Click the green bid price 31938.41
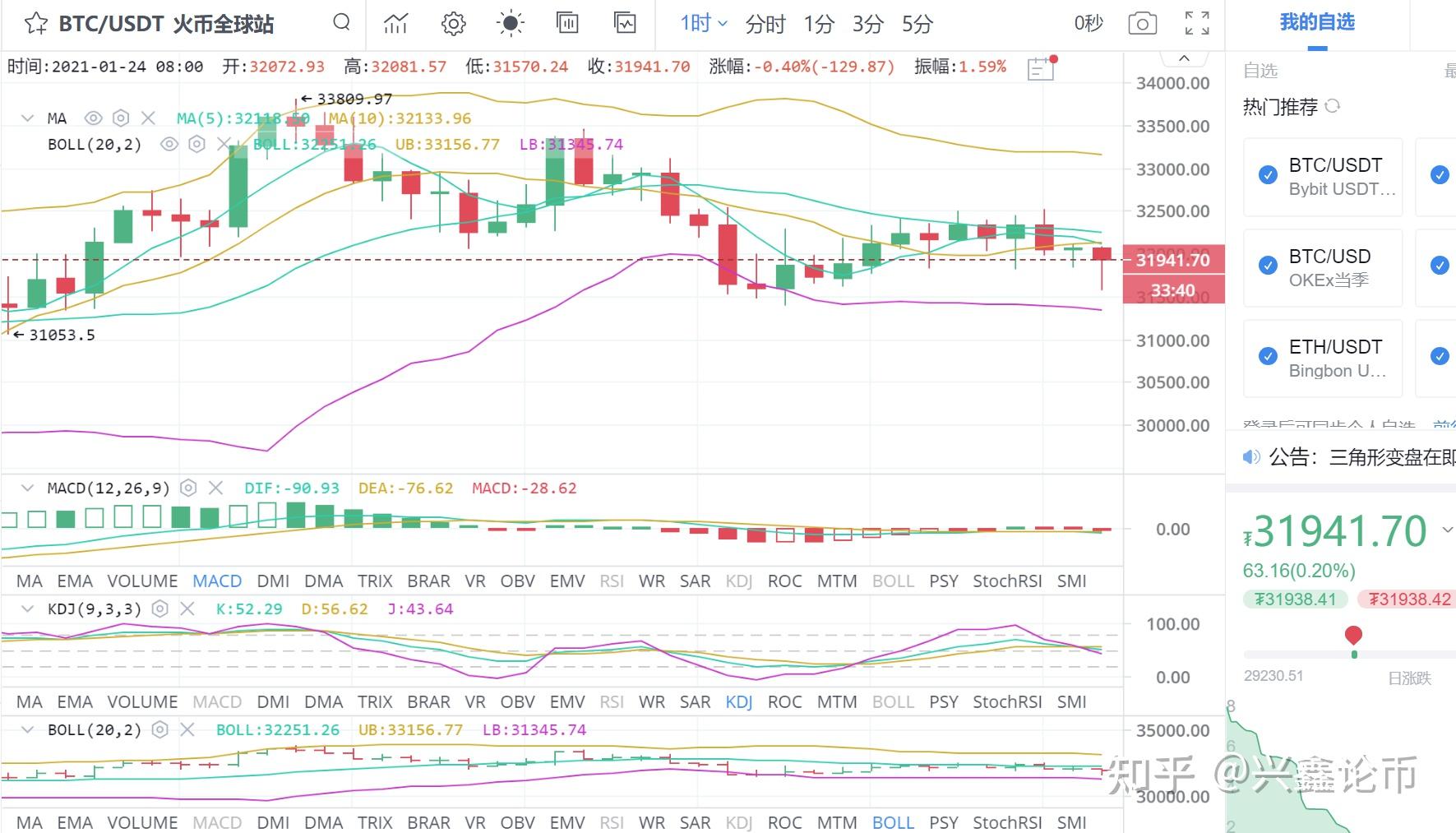This screenshot has width=1456, height=833. [x=1296, y=599]
